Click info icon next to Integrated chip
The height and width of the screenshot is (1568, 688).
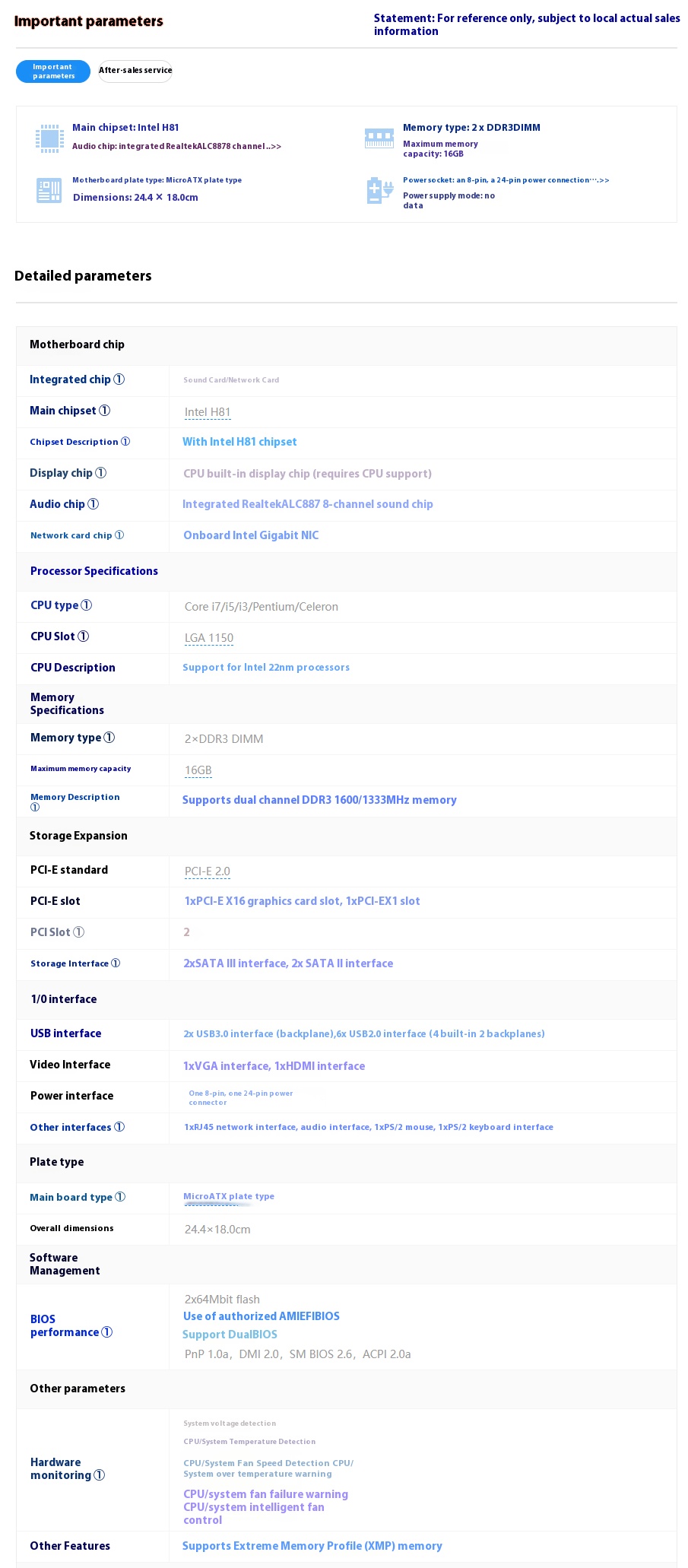(119, 379)
